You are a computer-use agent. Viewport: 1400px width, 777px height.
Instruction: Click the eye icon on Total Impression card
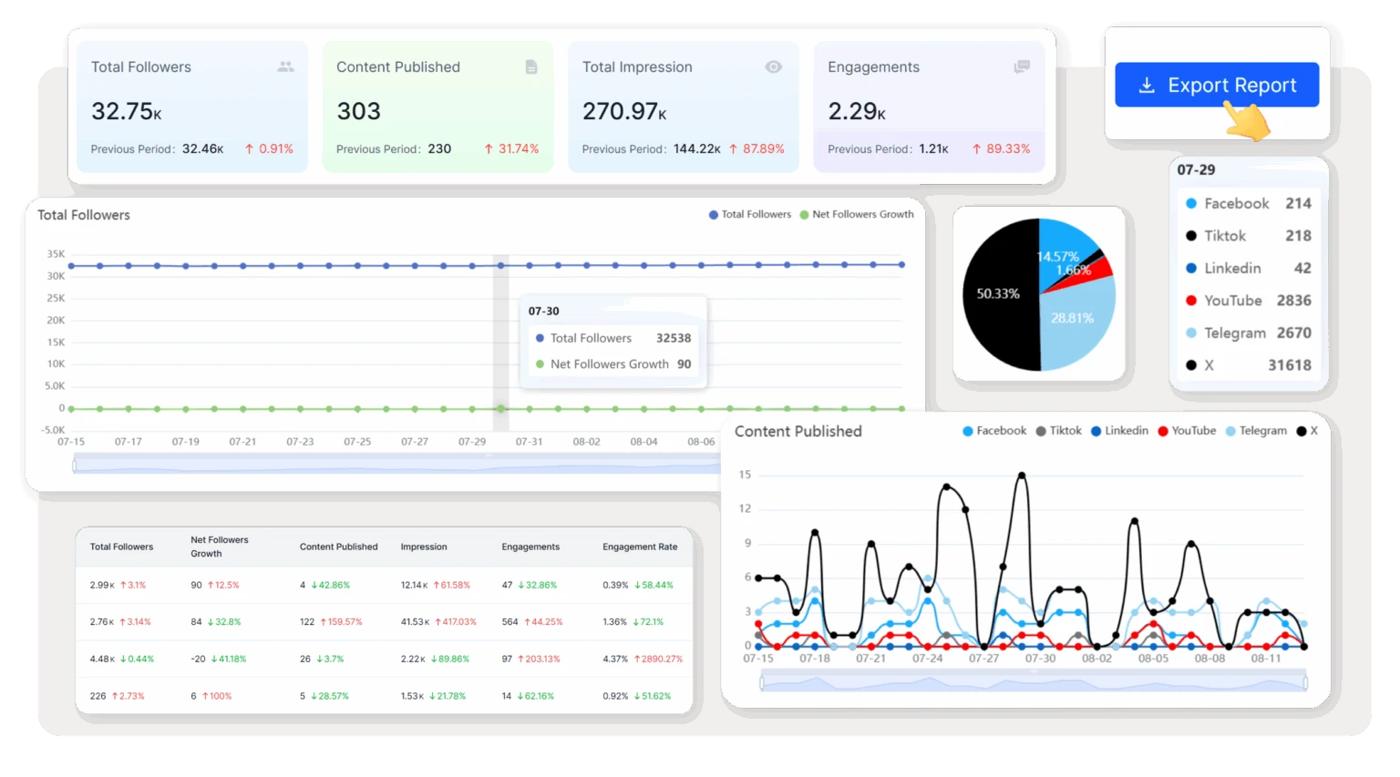773,67
